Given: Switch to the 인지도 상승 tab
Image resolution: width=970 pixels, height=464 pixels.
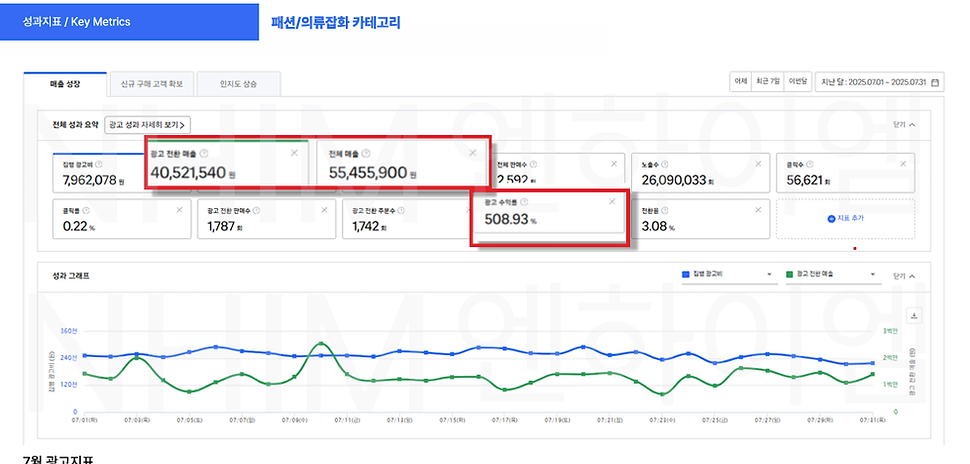Looking at the screenshot, I should 238,84.
